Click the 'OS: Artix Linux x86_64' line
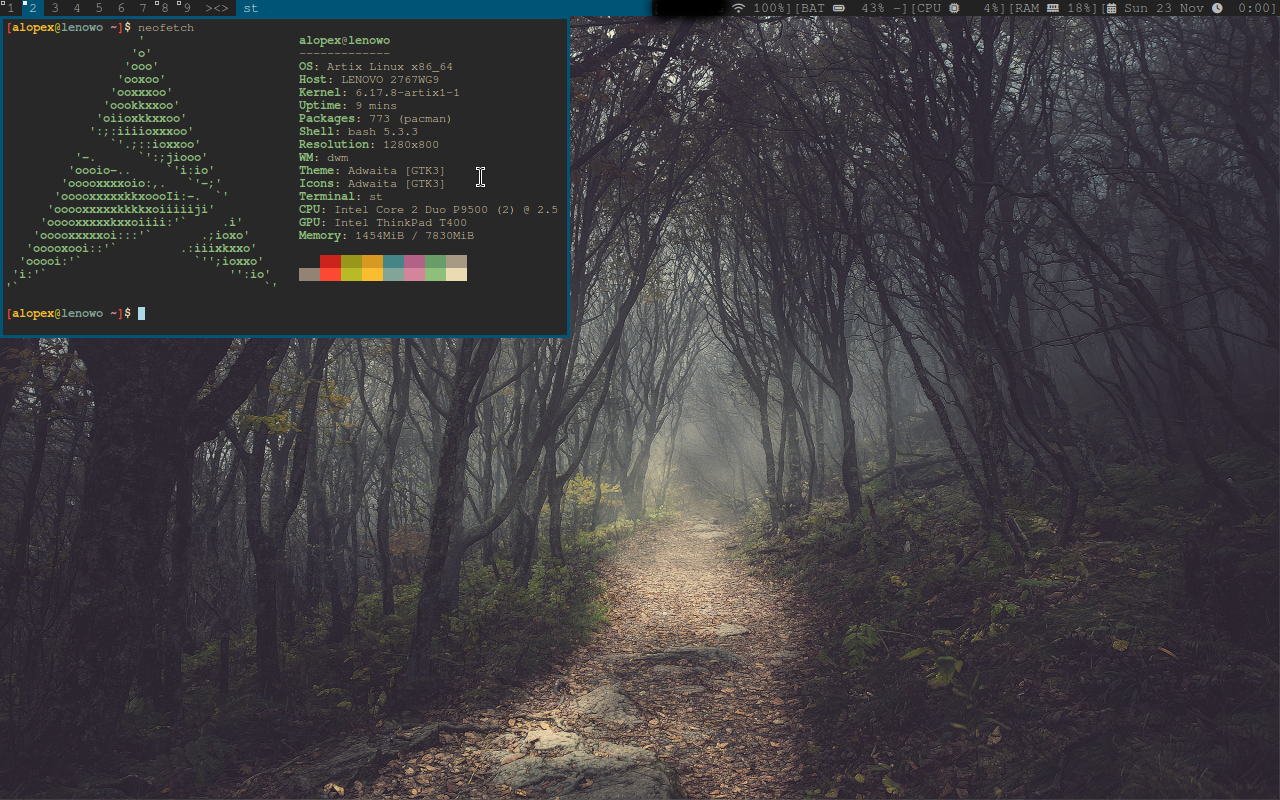This screenshot has width=1280, height=800. click(x=376, y=67)
